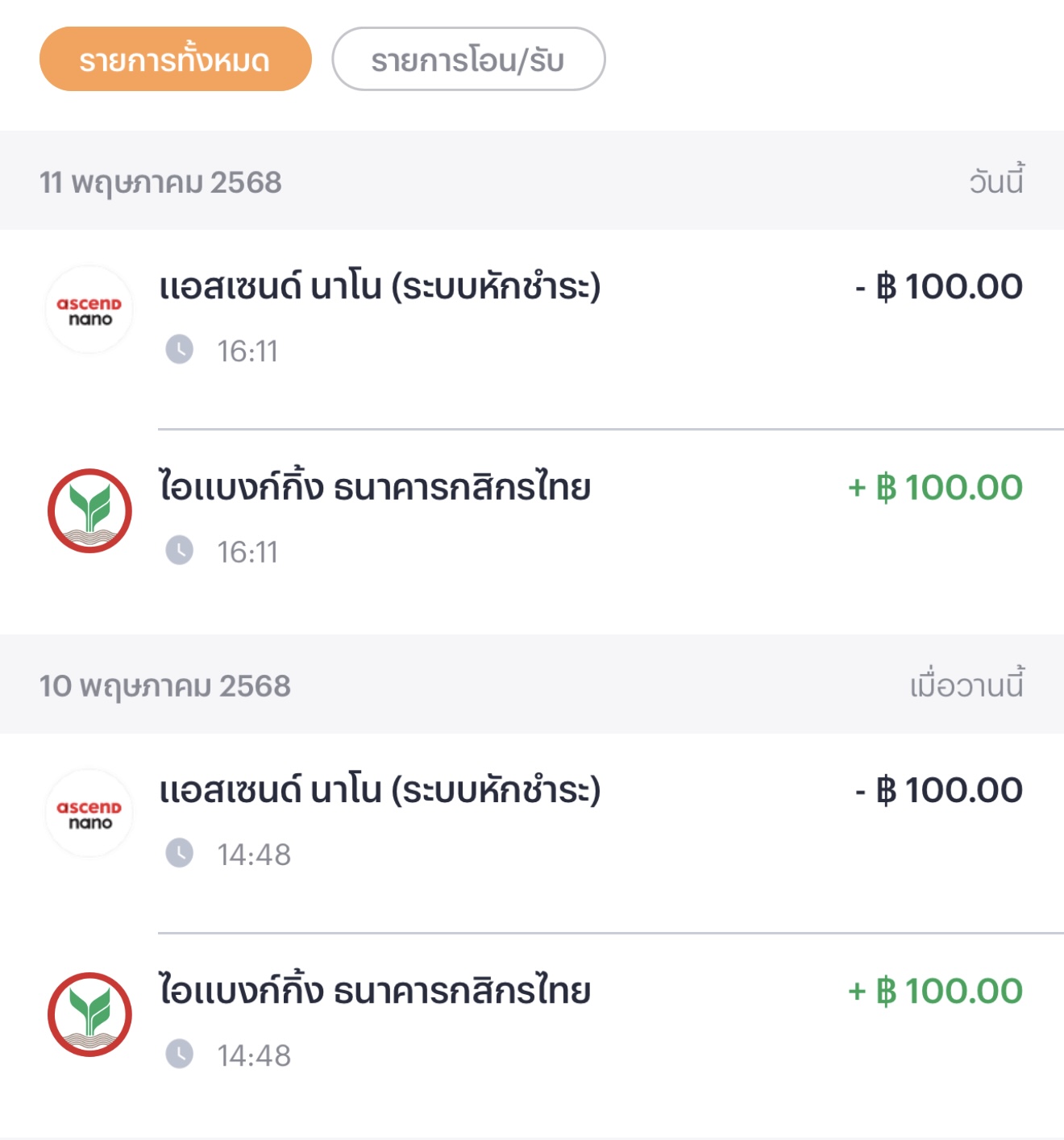Click the green + ฿100.00 amount from 10 พฤษภาคม
The height and width of the screenshot is (1140, 1064).
click(x=935, y=991)
